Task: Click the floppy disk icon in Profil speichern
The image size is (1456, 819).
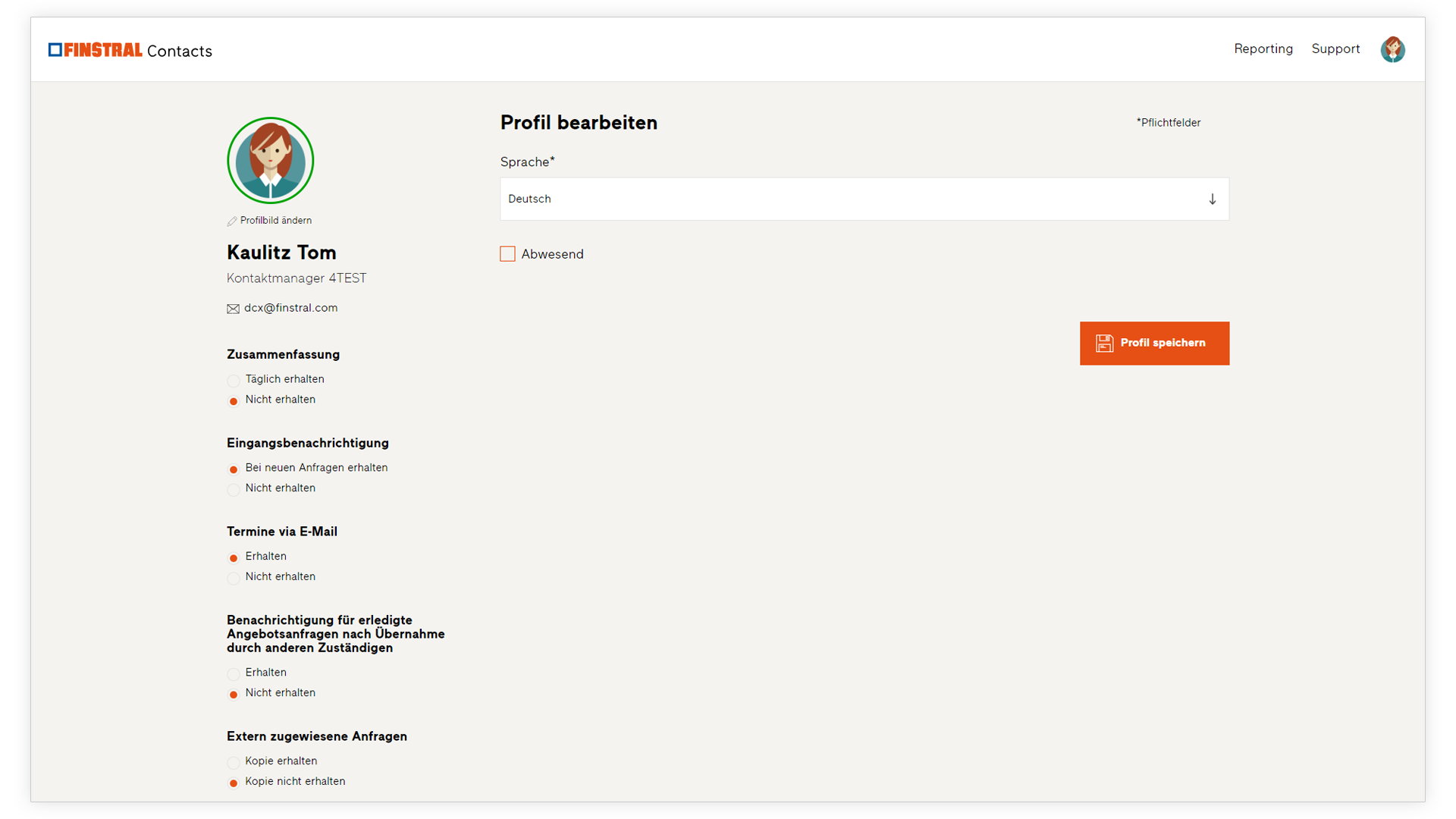Action: pos(1104,344)
